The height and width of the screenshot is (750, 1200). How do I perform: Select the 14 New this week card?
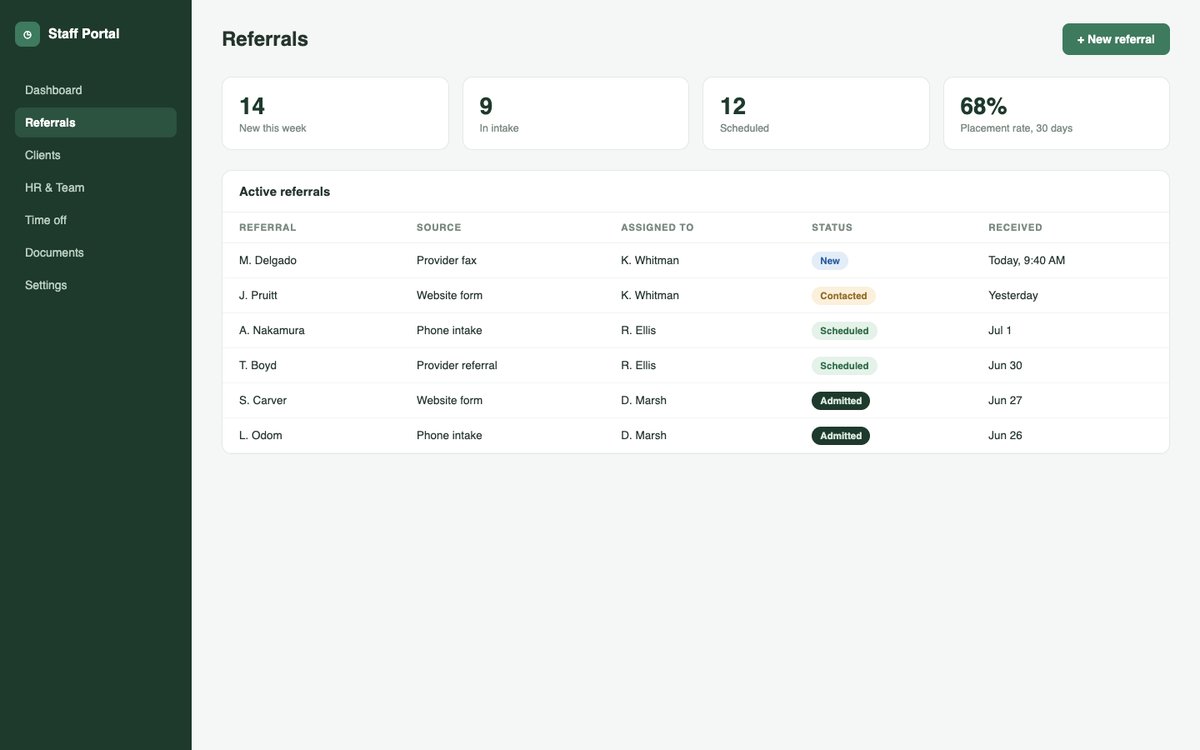[x=335, y=114]
